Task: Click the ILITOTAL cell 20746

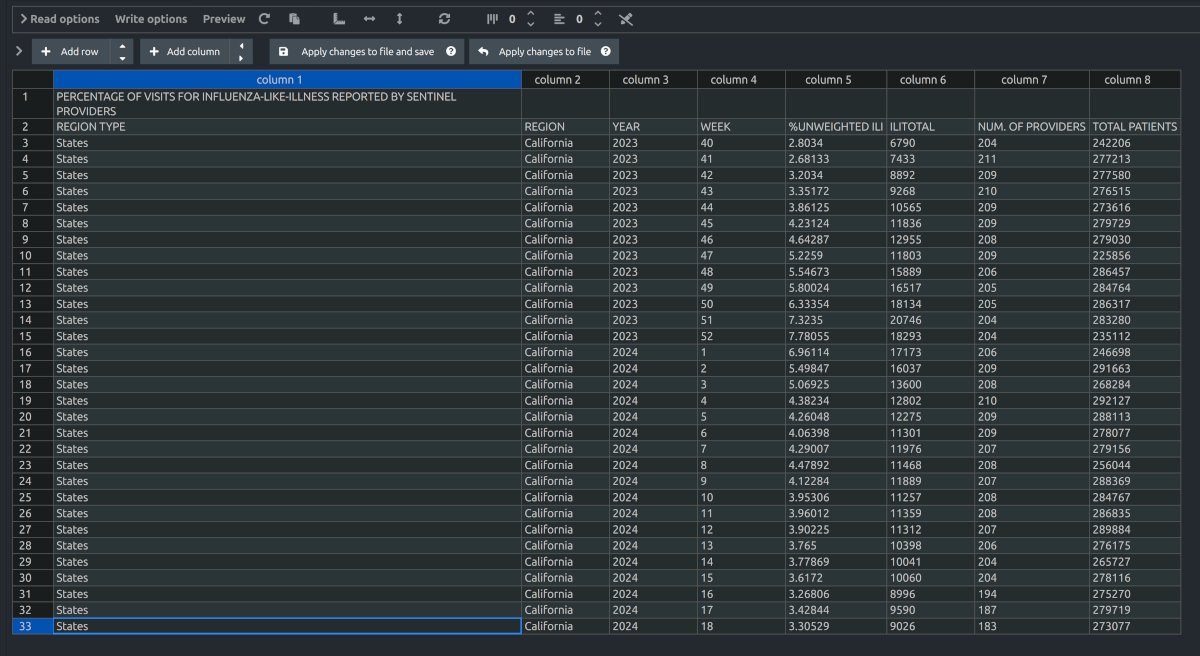Action: 931,320
